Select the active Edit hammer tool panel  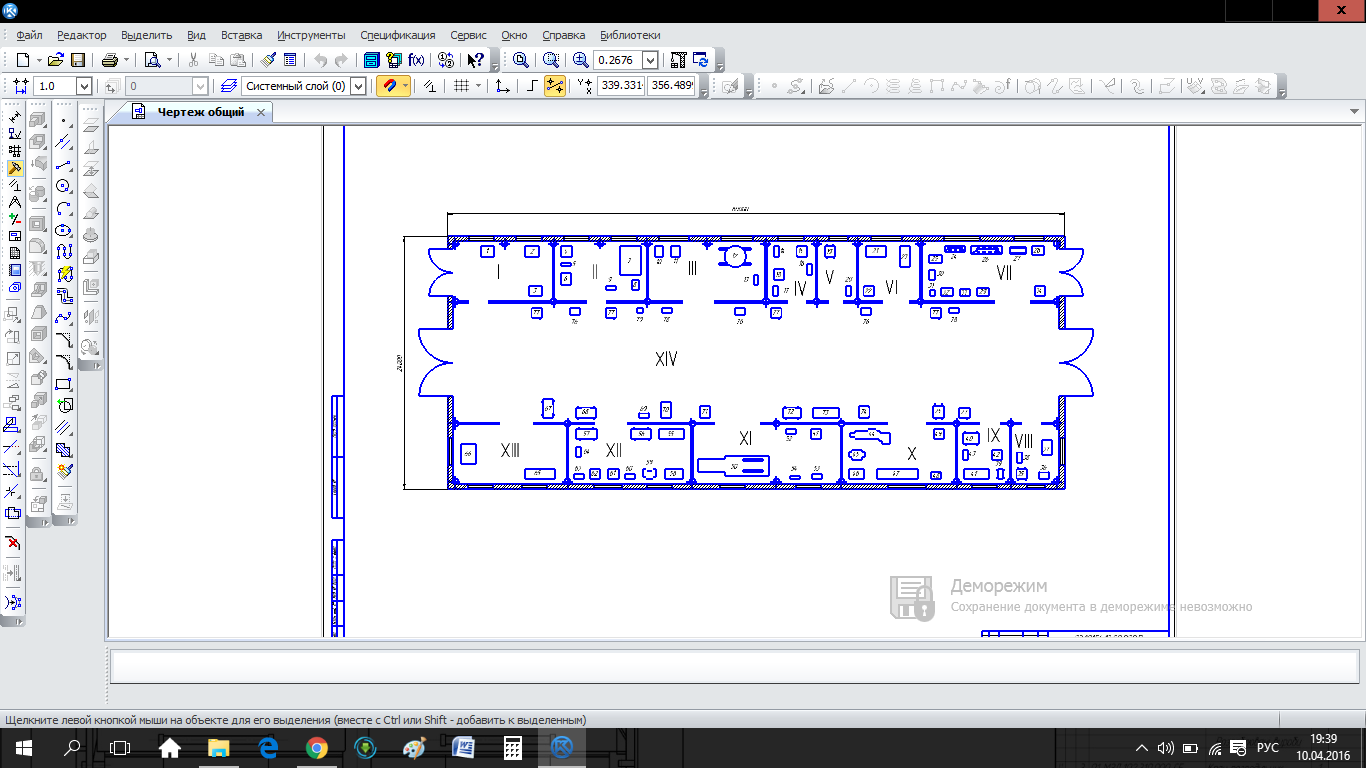[x=15, y=168]
